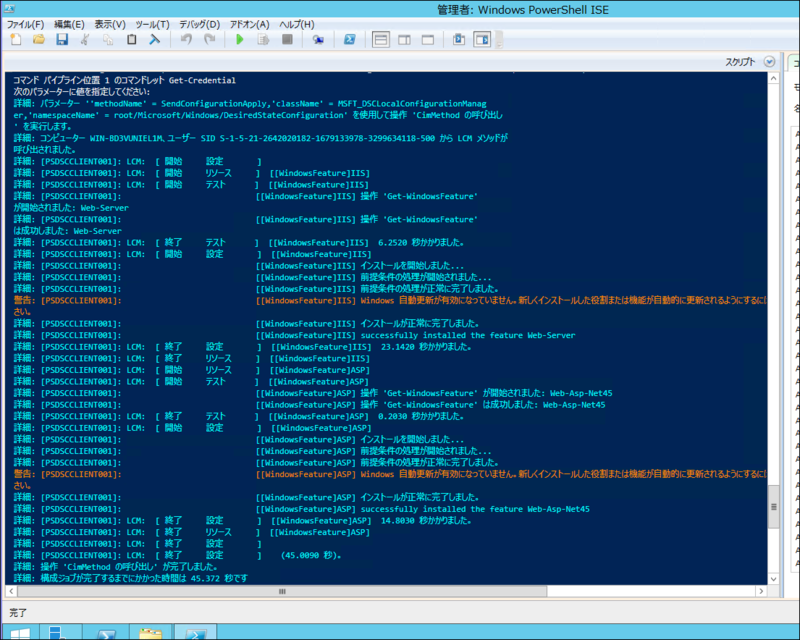Click the first orange 警告 IIS warning line

pyautogui.click(x=390, y=301)
